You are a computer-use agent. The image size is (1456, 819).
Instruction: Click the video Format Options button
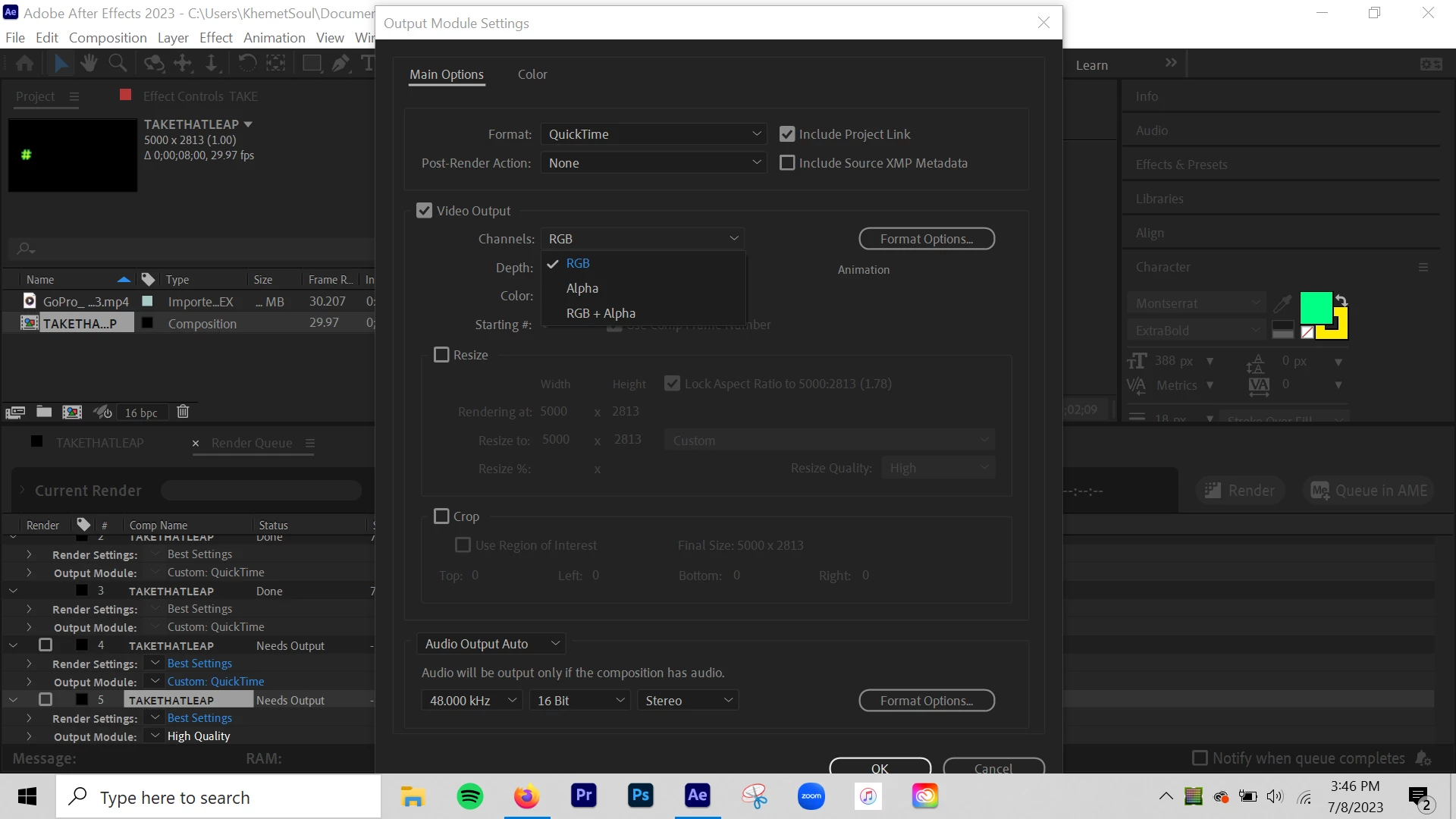pyautogui.click(x=926, y=239)
